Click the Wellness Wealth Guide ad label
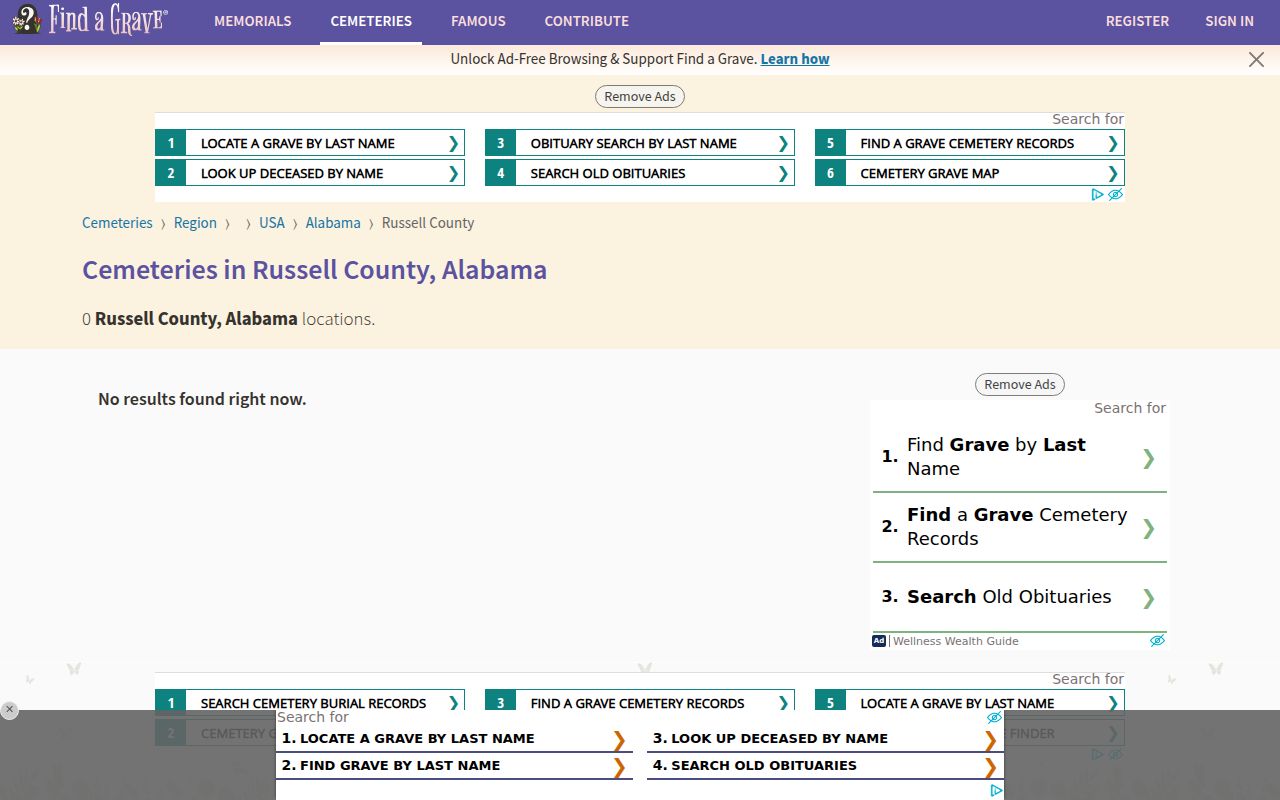Viewport: 1280px width, 800px height. (x=955, y=641)
